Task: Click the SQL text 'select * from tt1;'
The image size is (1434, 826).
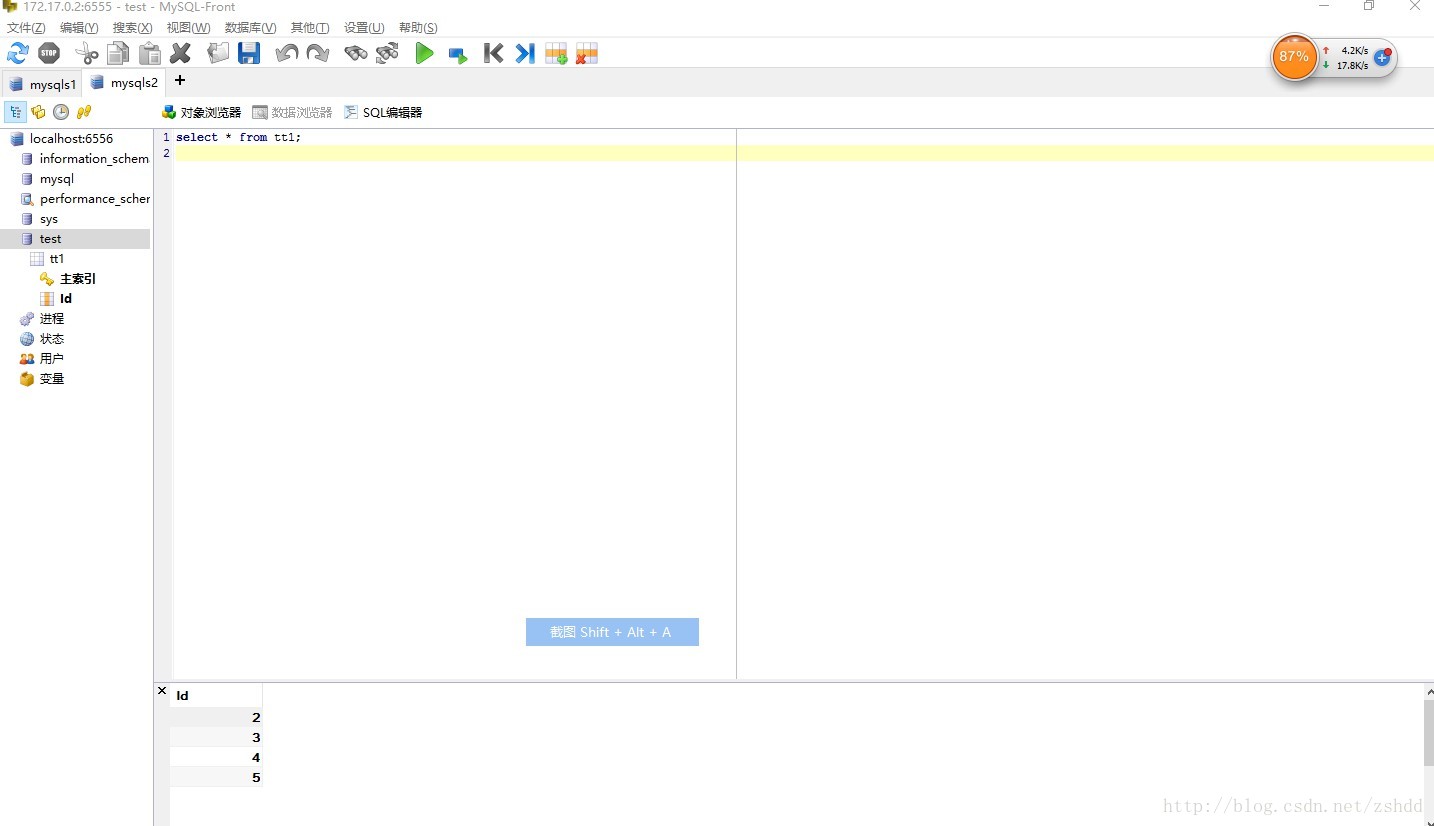Action: coord(238,137)
